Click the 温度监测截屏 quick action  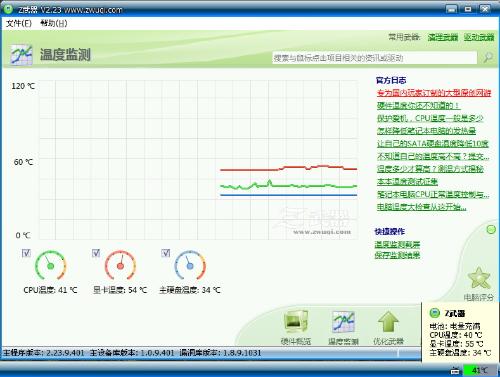[397, 244]
